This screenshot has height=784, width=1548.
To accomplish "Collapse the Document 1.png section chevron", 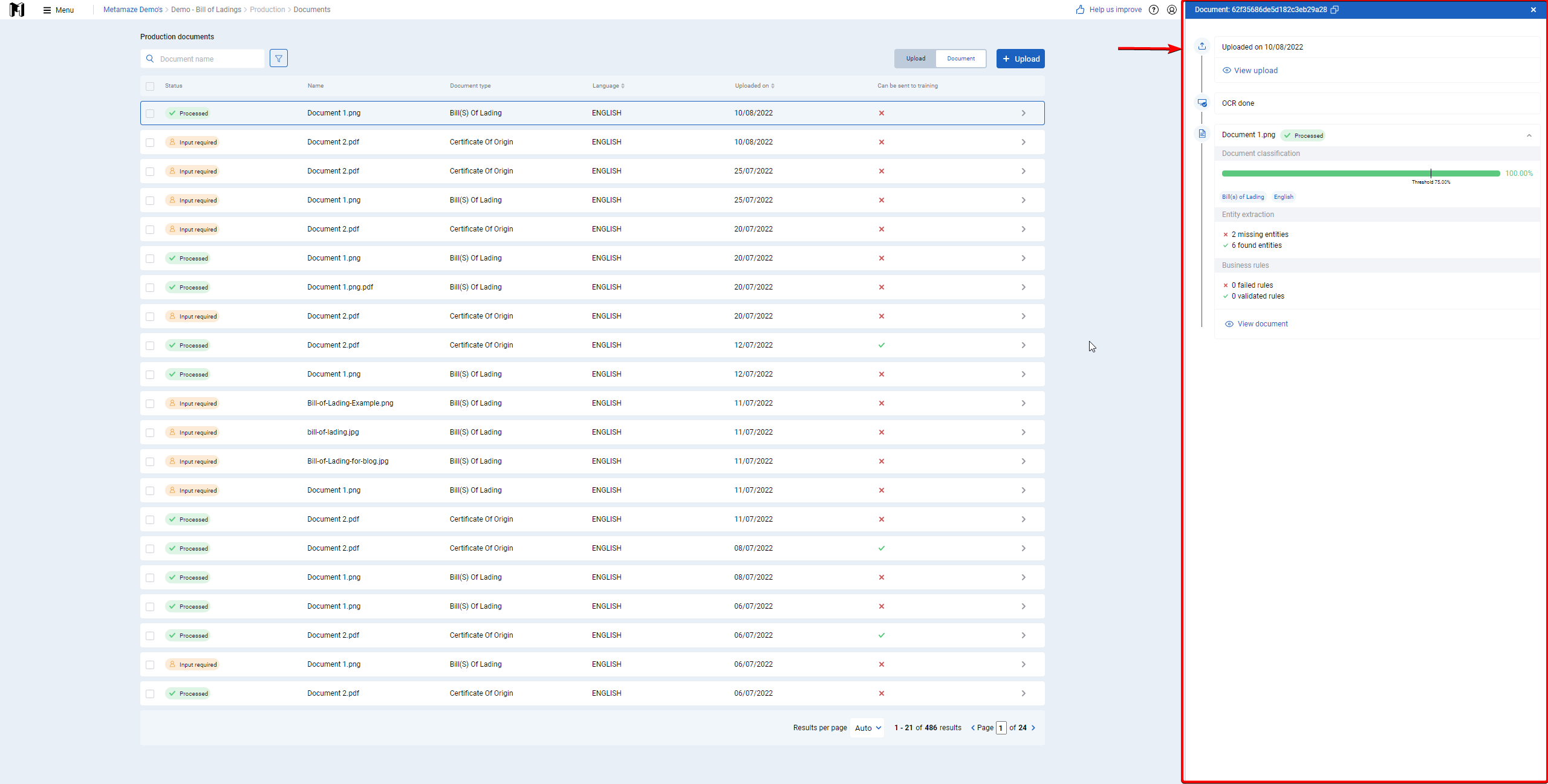I will (1529, 135).
